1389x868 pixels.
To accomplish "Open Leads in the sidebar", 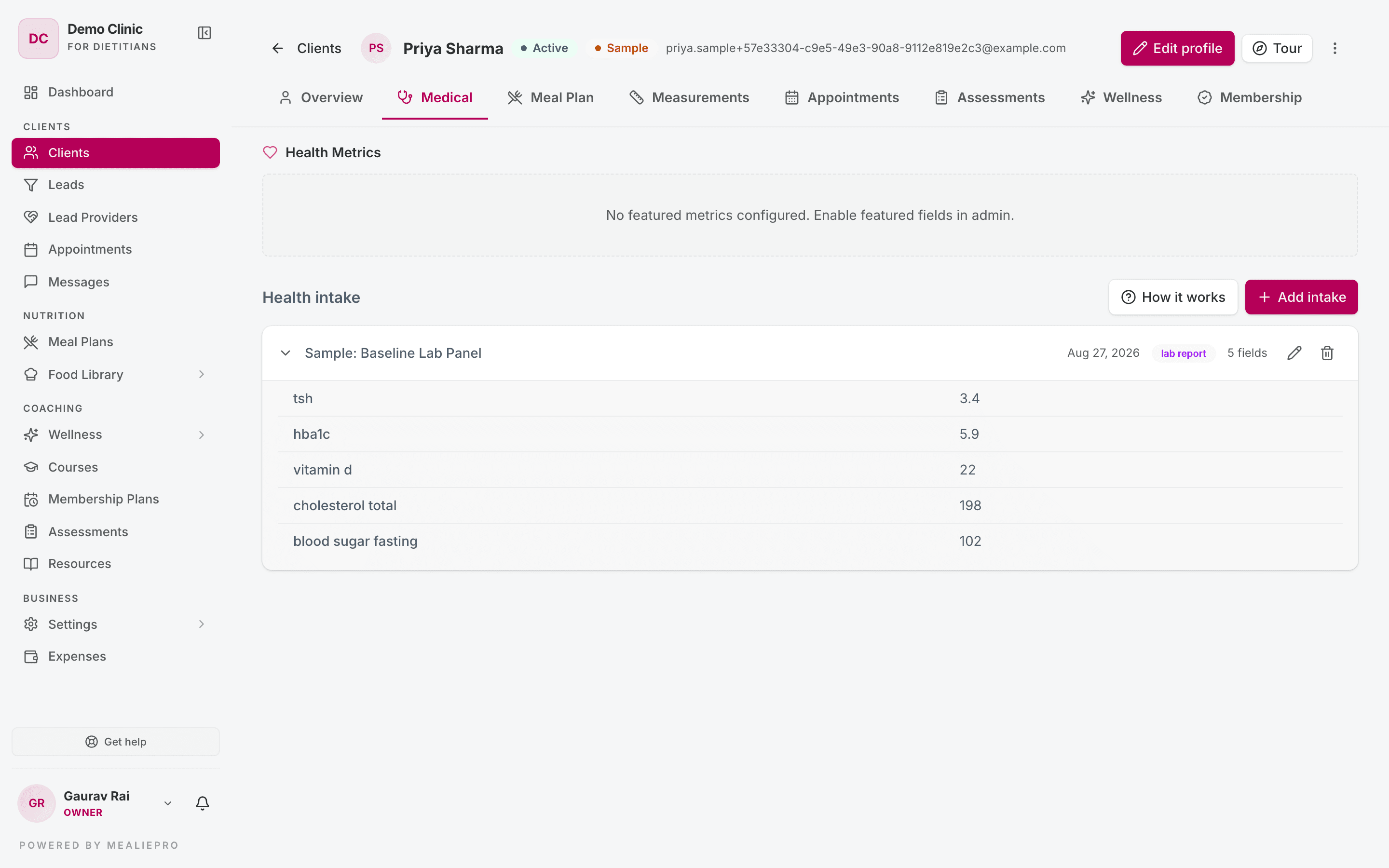I will [x=115, y=185].
